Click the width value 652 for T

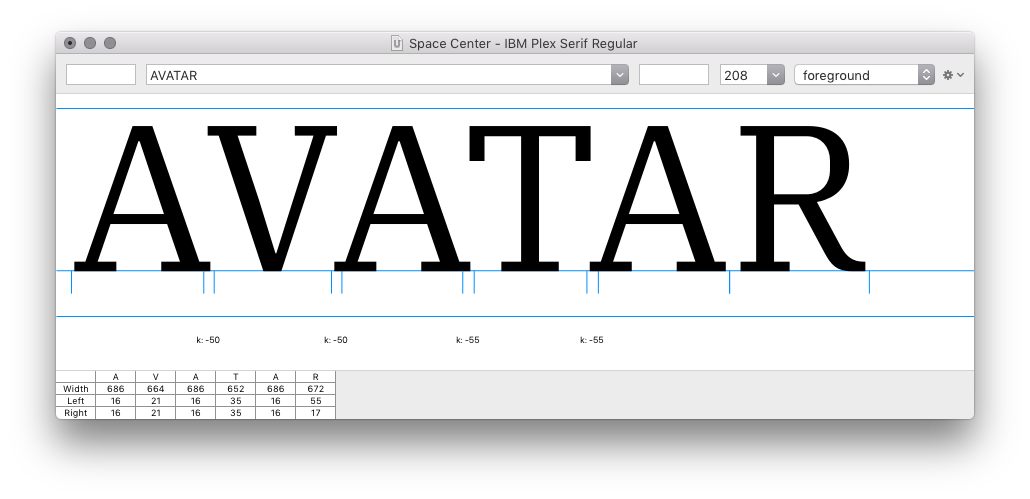236,389
